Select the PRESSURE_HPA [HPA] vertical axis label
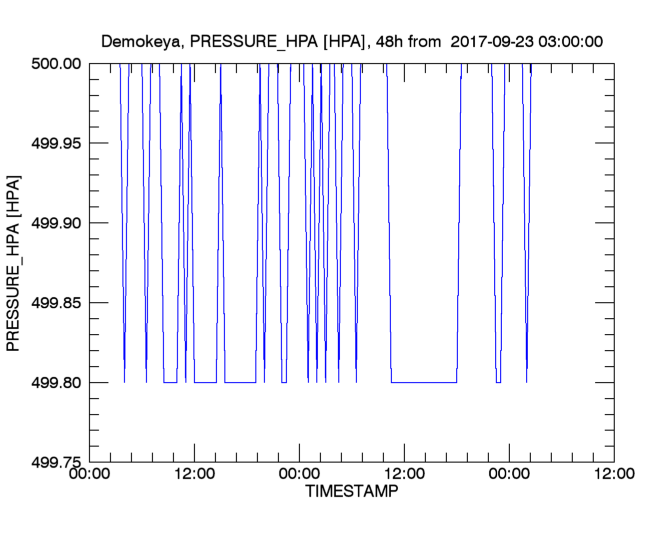The image size is (666, 533). pos(15,262)
